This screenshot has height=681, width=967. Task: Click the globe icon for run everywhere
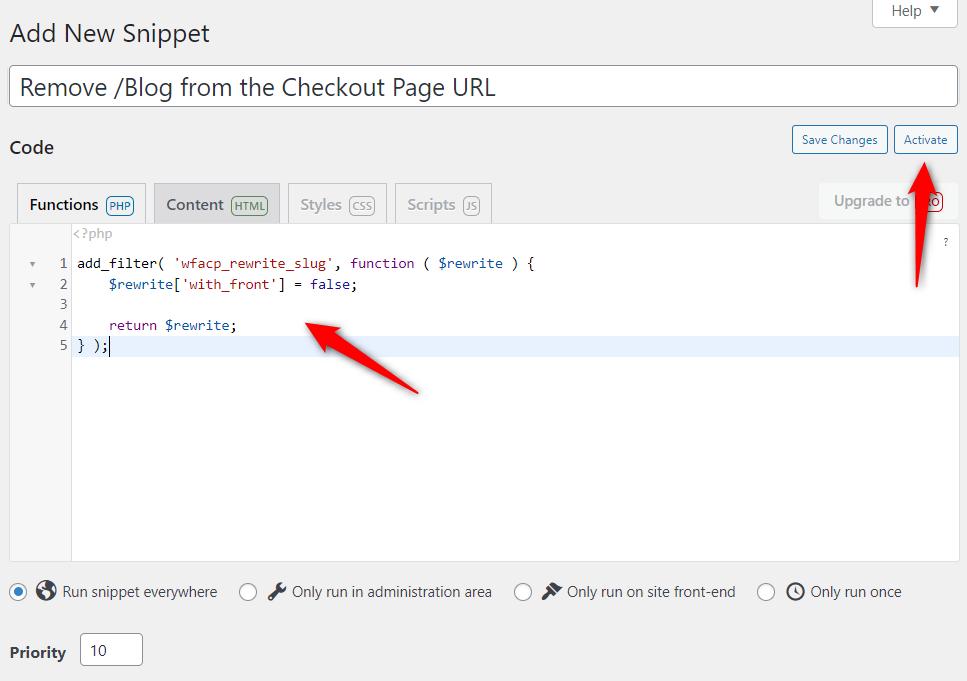tap(46, 591)
